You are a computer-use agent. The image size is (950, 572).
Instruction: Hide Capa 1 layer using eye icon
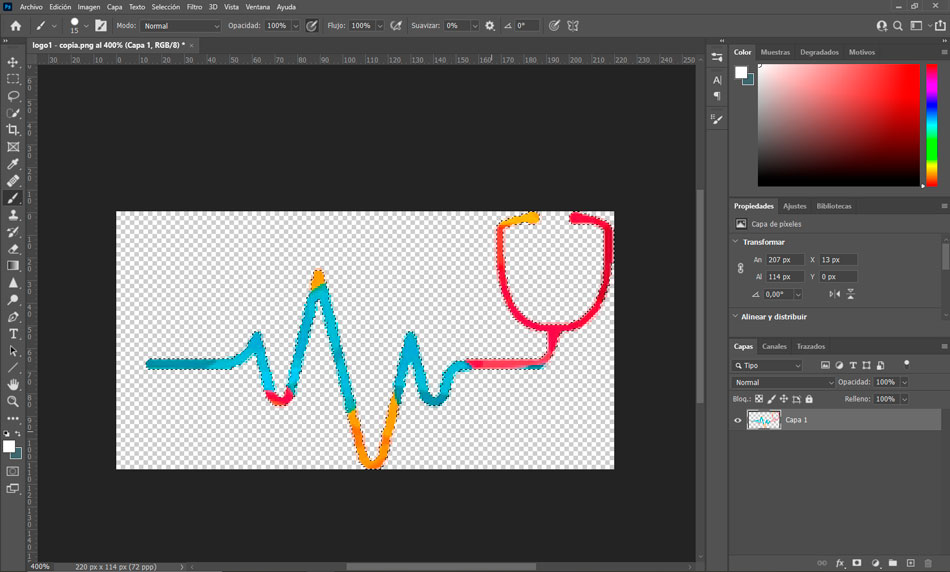[738, 421]
